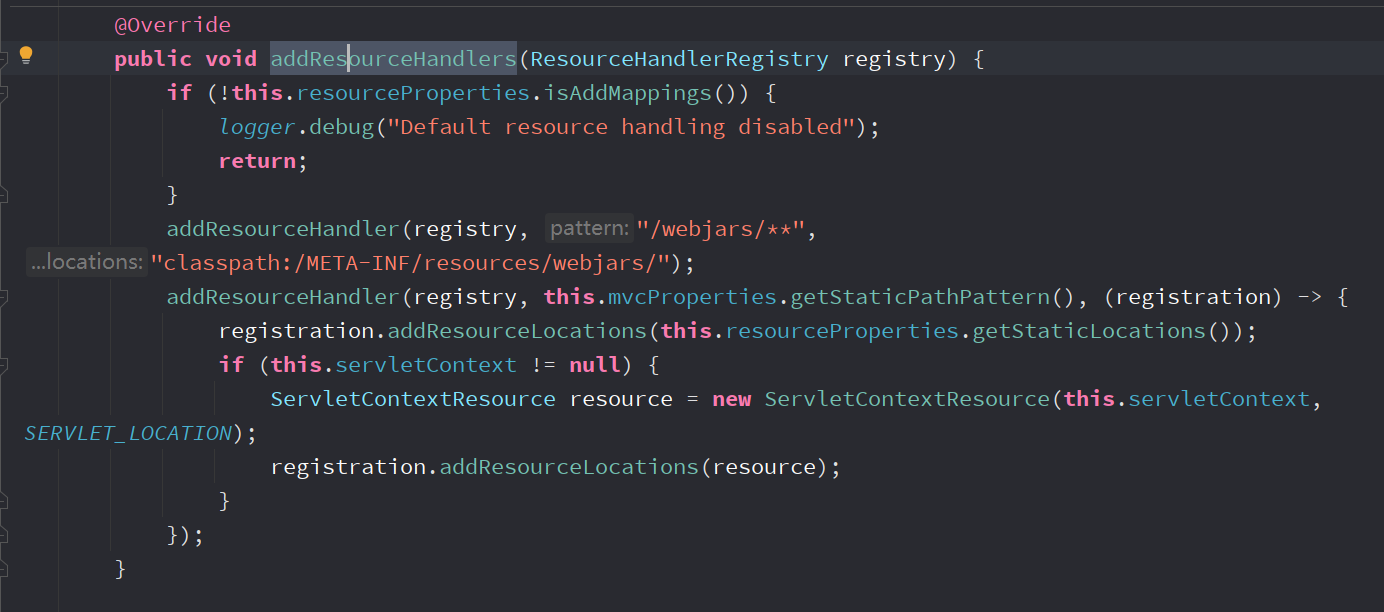Image resolution: width=1384 pixels, height=612 pixels.
Task: Click the yellow lightbulb intention icon
Action: tap(27, 55)
